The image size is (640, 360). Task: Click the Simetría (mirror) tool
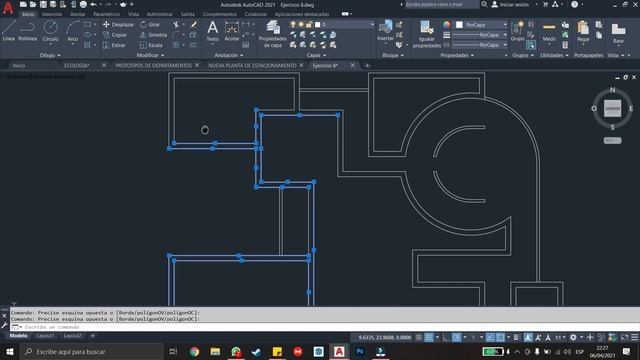pos(153,35)
